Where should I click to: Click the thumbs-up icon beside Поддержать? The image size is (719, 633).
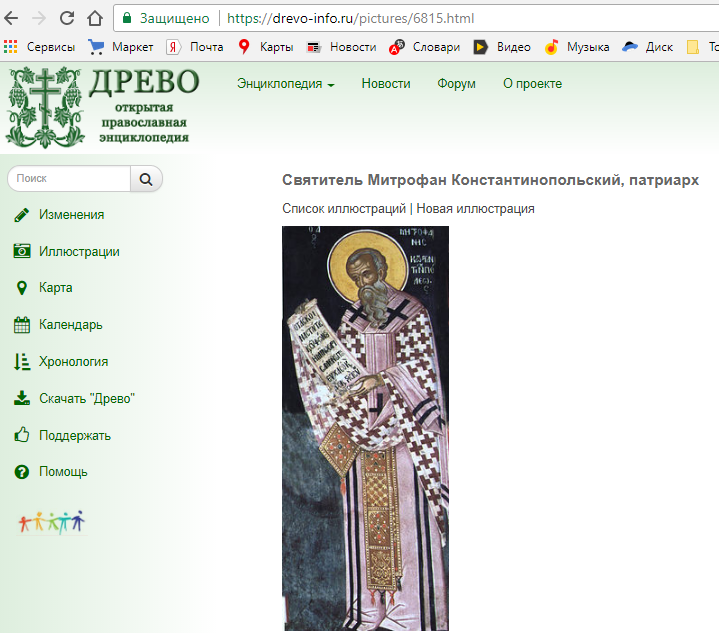(22, 434)
